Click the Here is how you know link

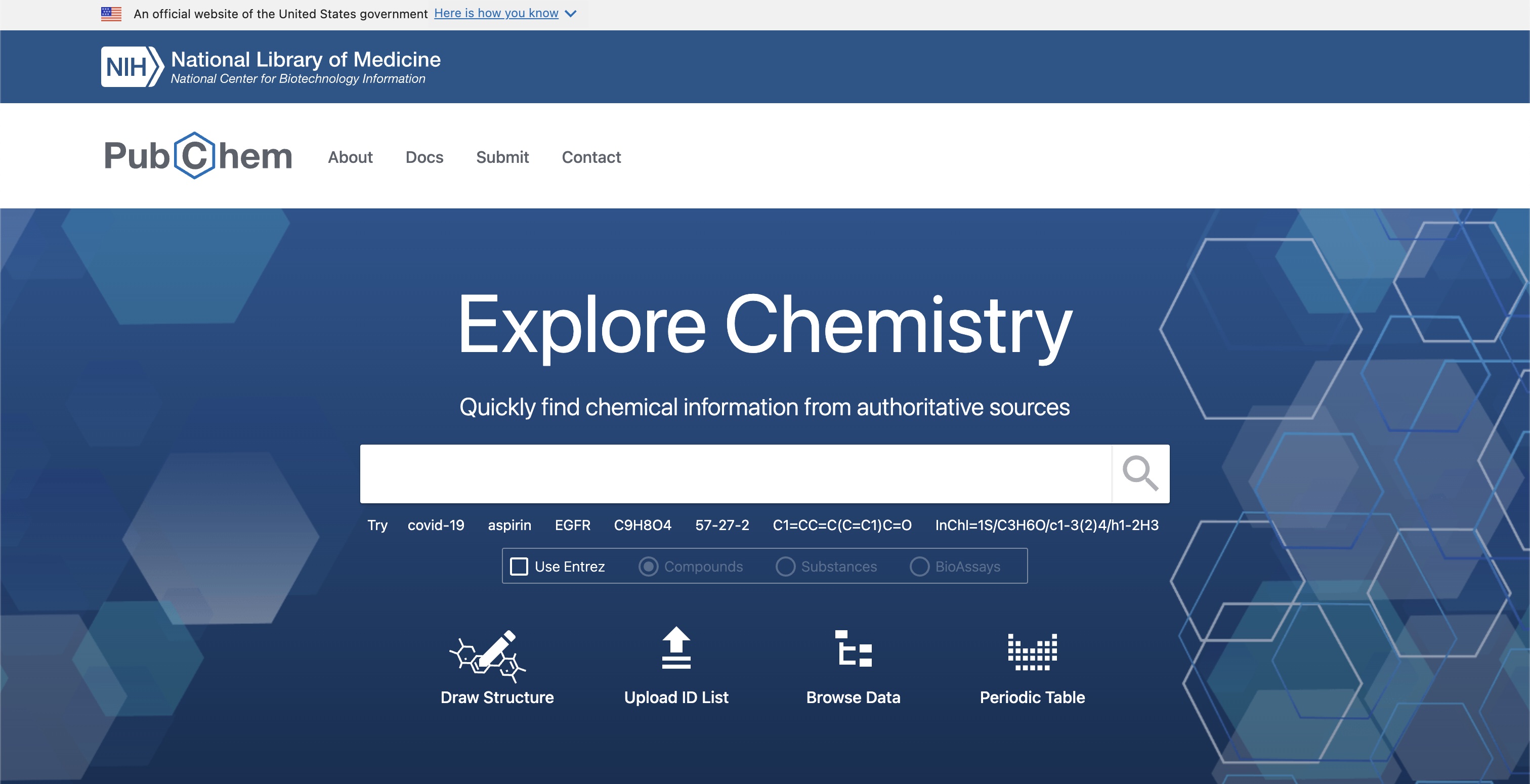tap(496, 13)
